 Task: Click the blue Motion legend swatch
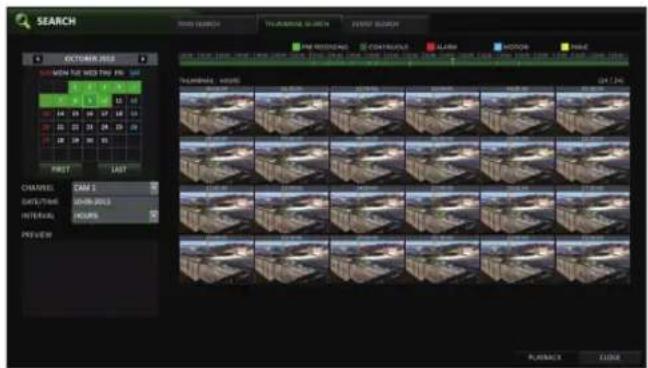click(498, 47)
